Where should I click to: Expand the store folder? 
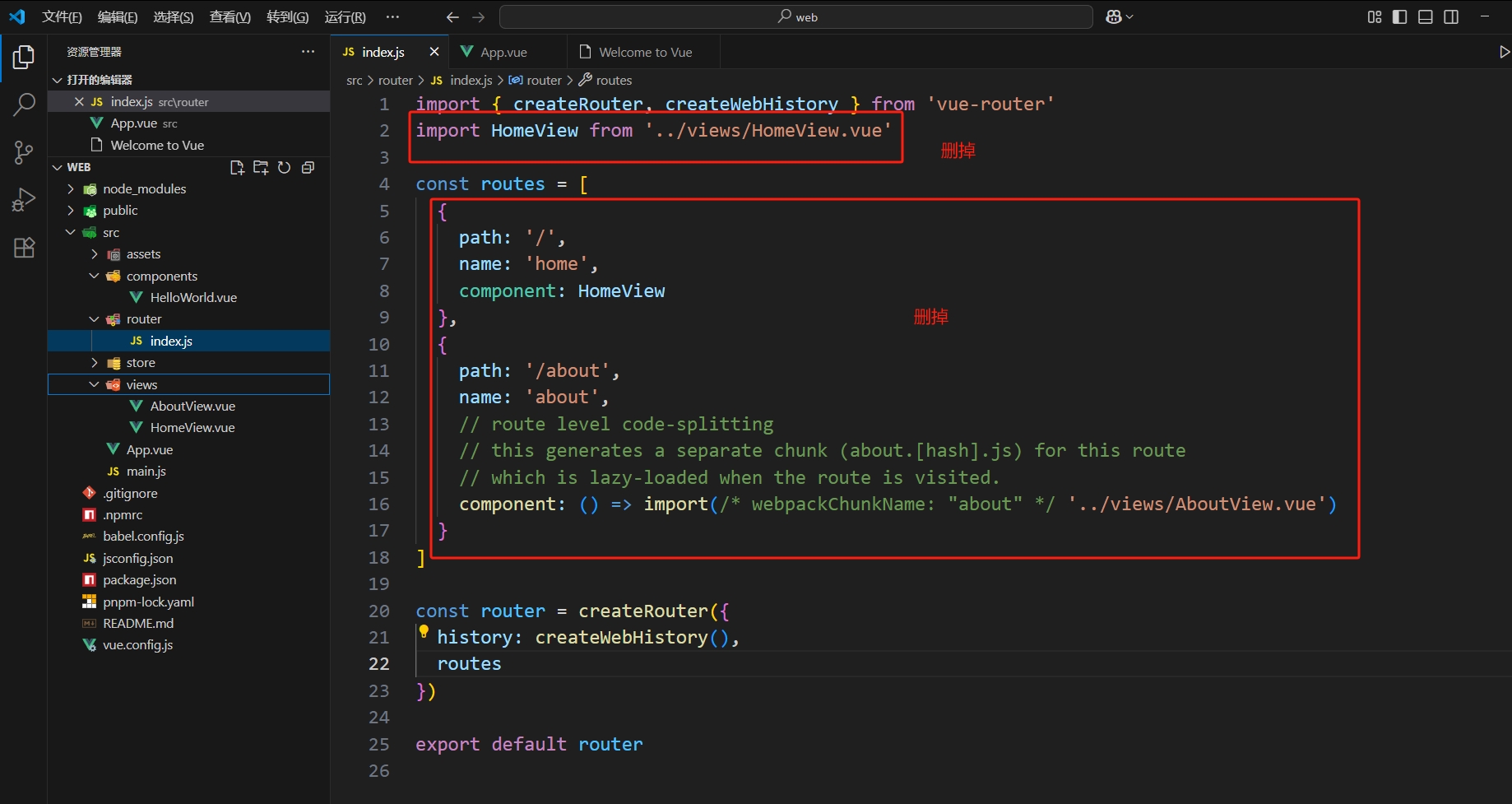coord(141,363)
